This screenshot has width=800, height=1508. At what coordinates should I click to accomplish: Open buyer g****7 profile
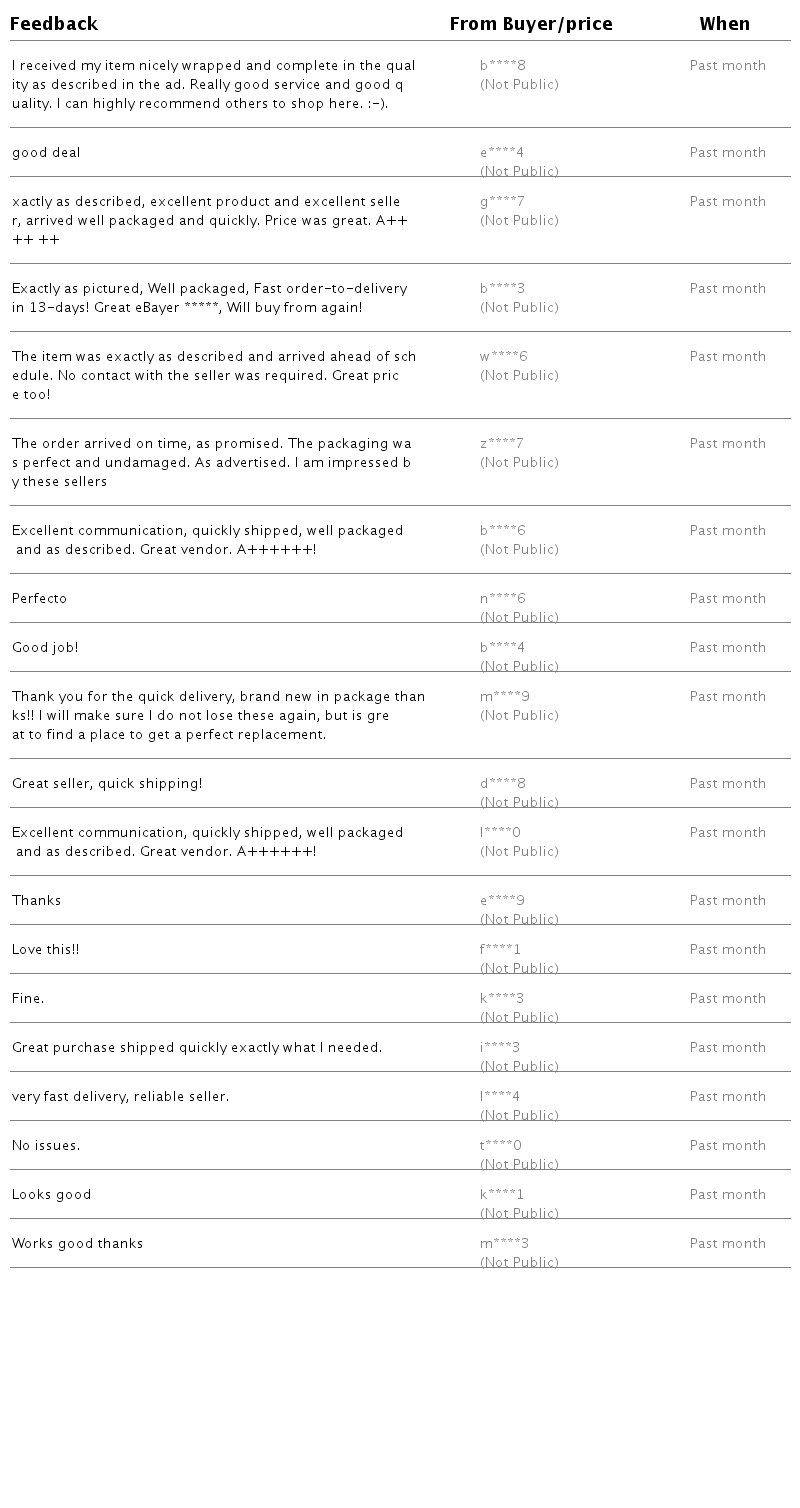coord(502,202)
